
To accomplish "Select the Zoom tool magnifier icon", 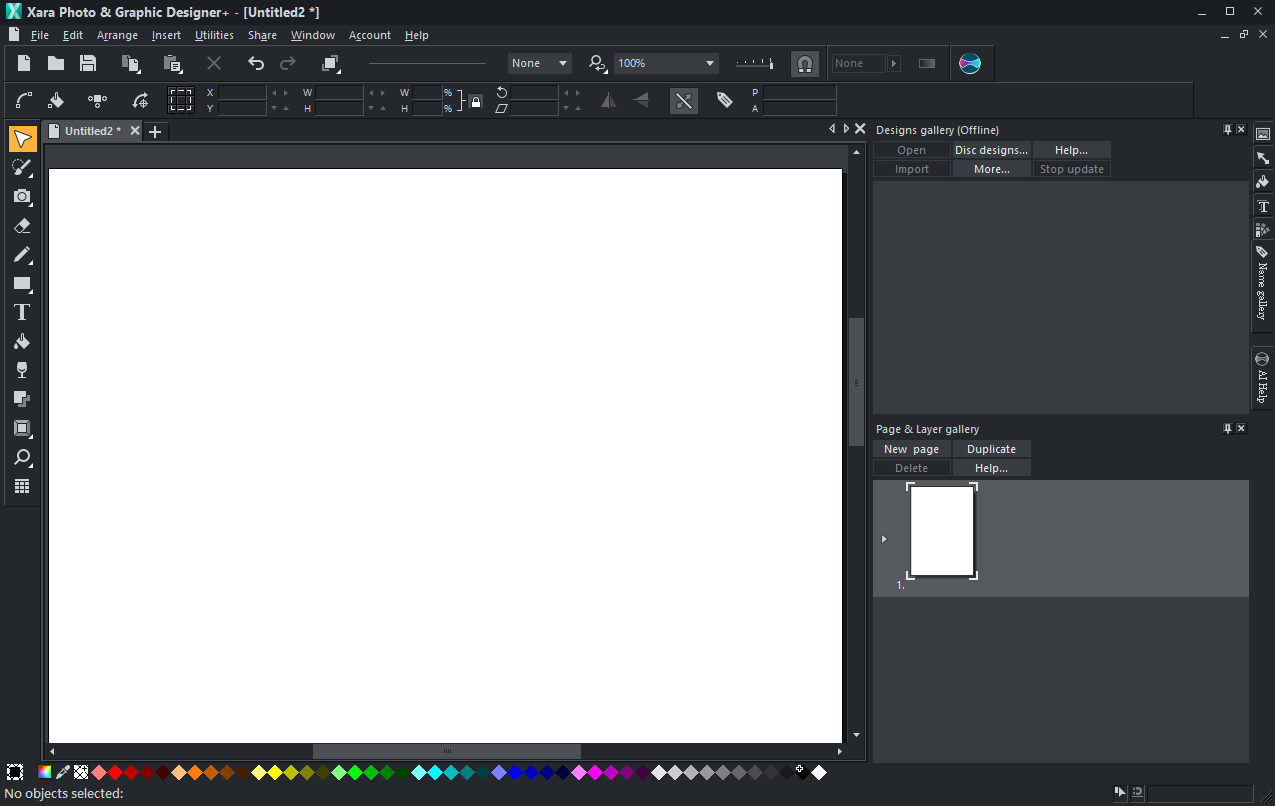I will 22,458.
